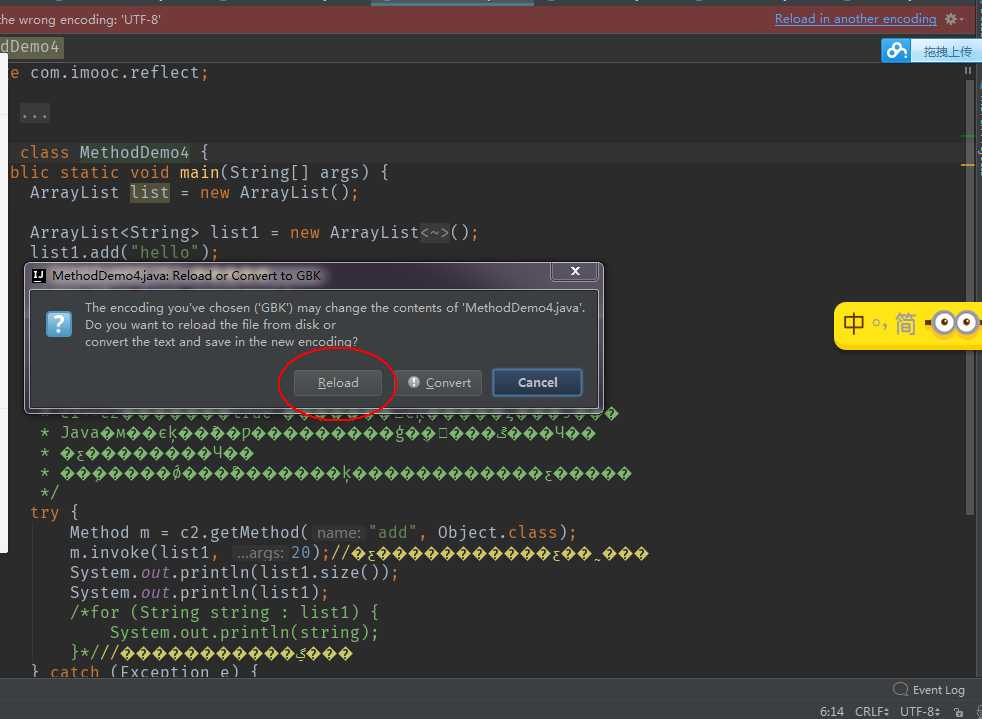Click the commented 'for (String string : list1)' line

(224, 613)
